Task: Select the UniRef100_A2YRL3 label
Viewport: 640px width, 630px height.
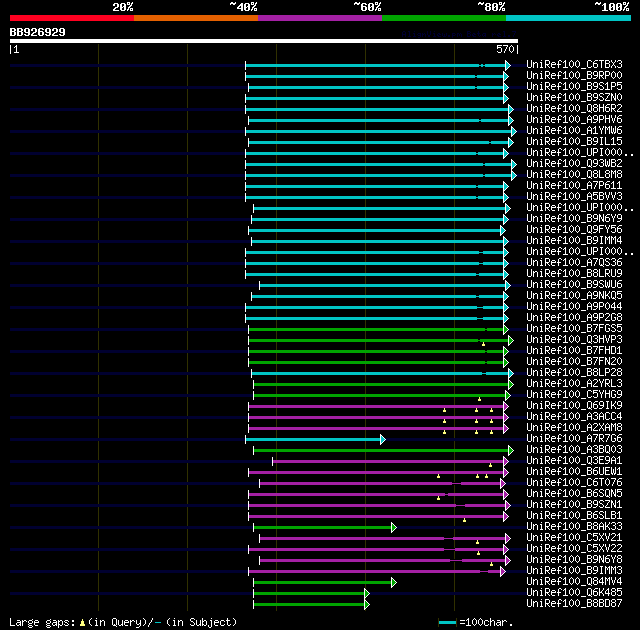Action: tap(574, 384)
